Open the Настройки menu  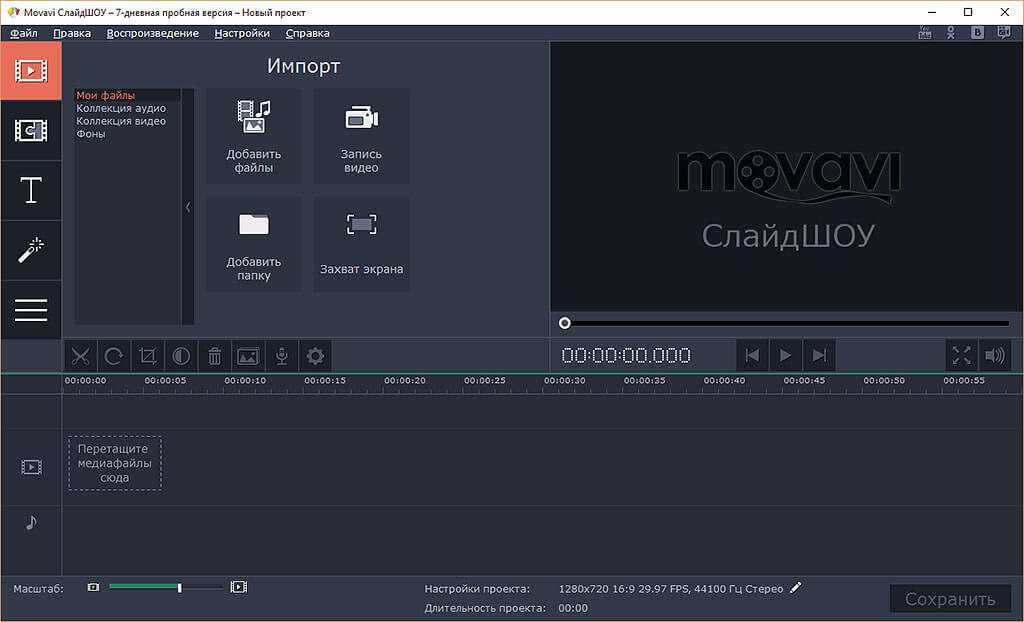(x=242, y=33)
